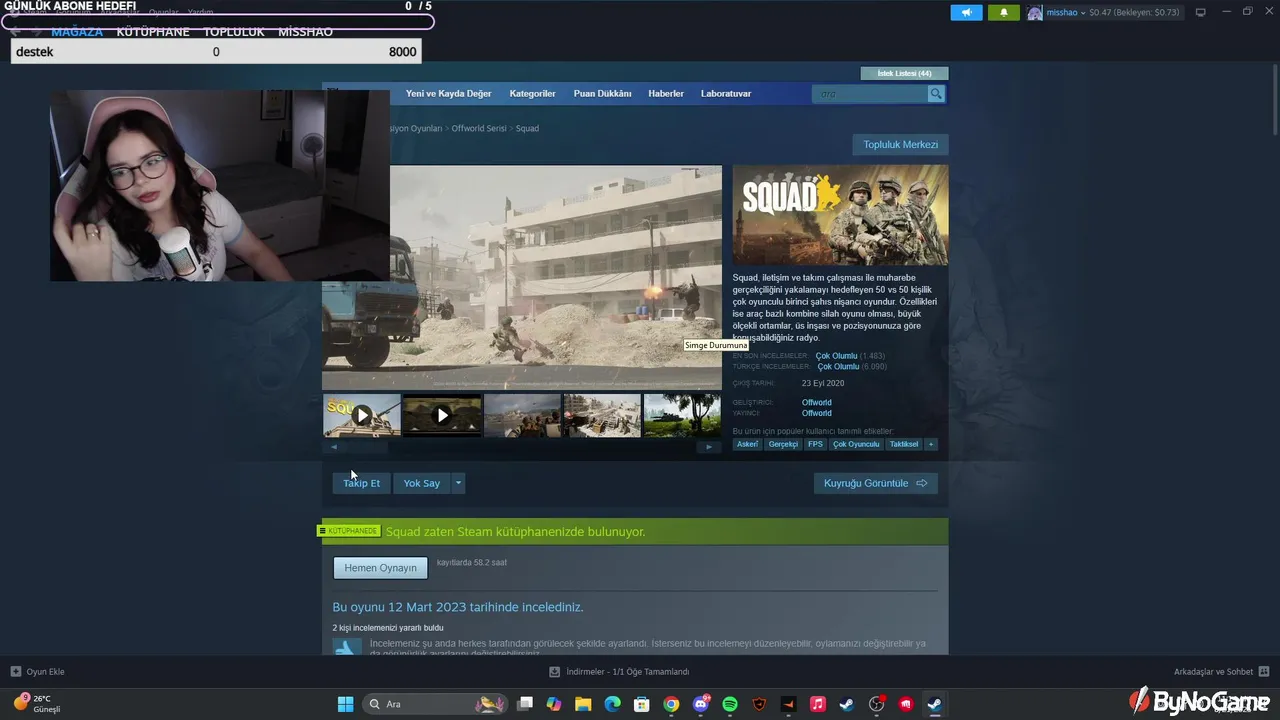
Task: Open Offworld publisher link
Action: point(816,413)
